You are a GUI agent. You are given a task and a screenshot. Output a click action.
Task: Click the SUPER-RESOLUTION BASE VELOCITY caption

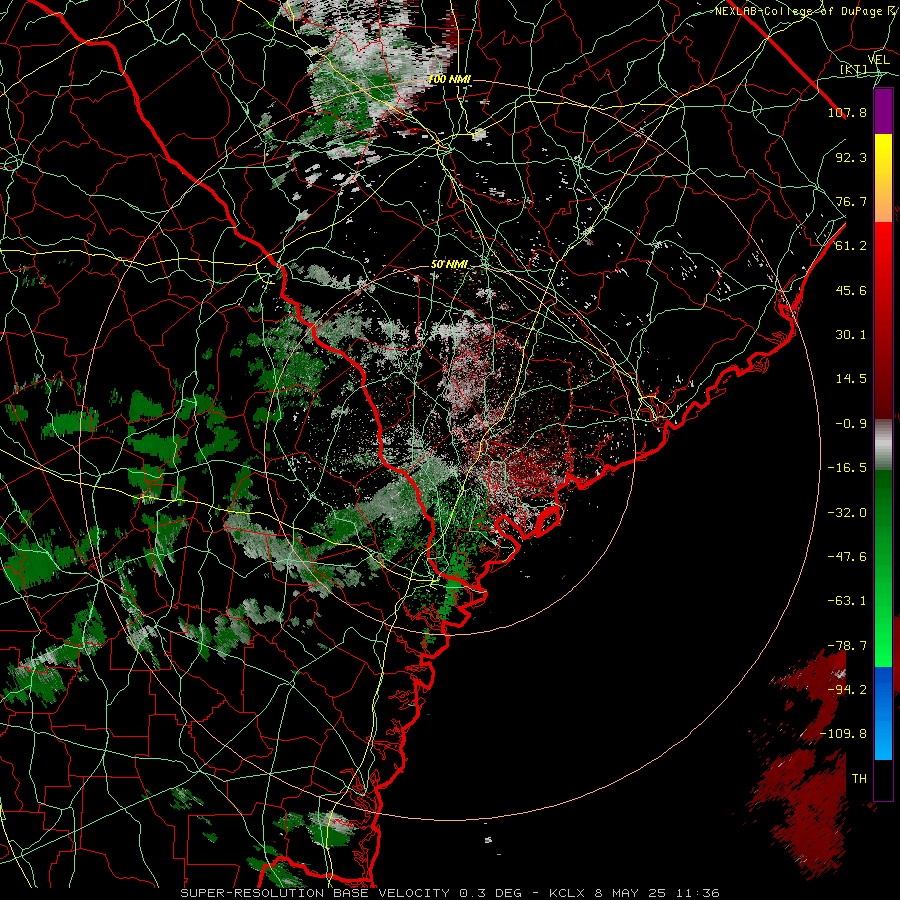pyautogui.click(x=315, y=893)
